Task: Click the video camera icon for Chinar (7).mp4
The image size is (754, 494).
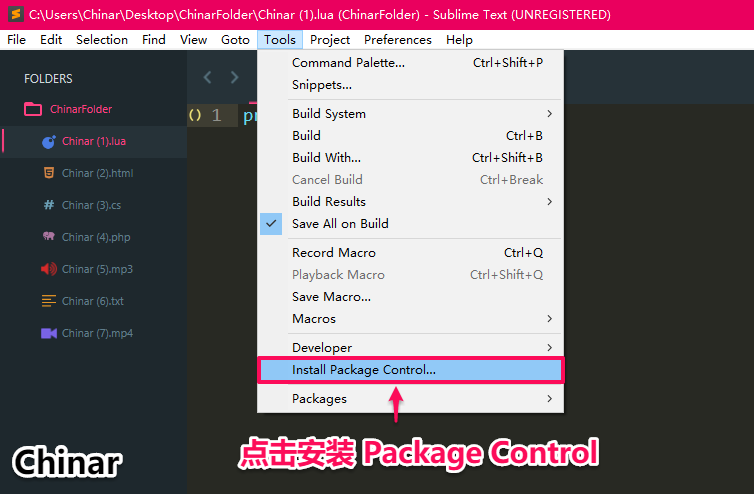Action: coord(49,333)
